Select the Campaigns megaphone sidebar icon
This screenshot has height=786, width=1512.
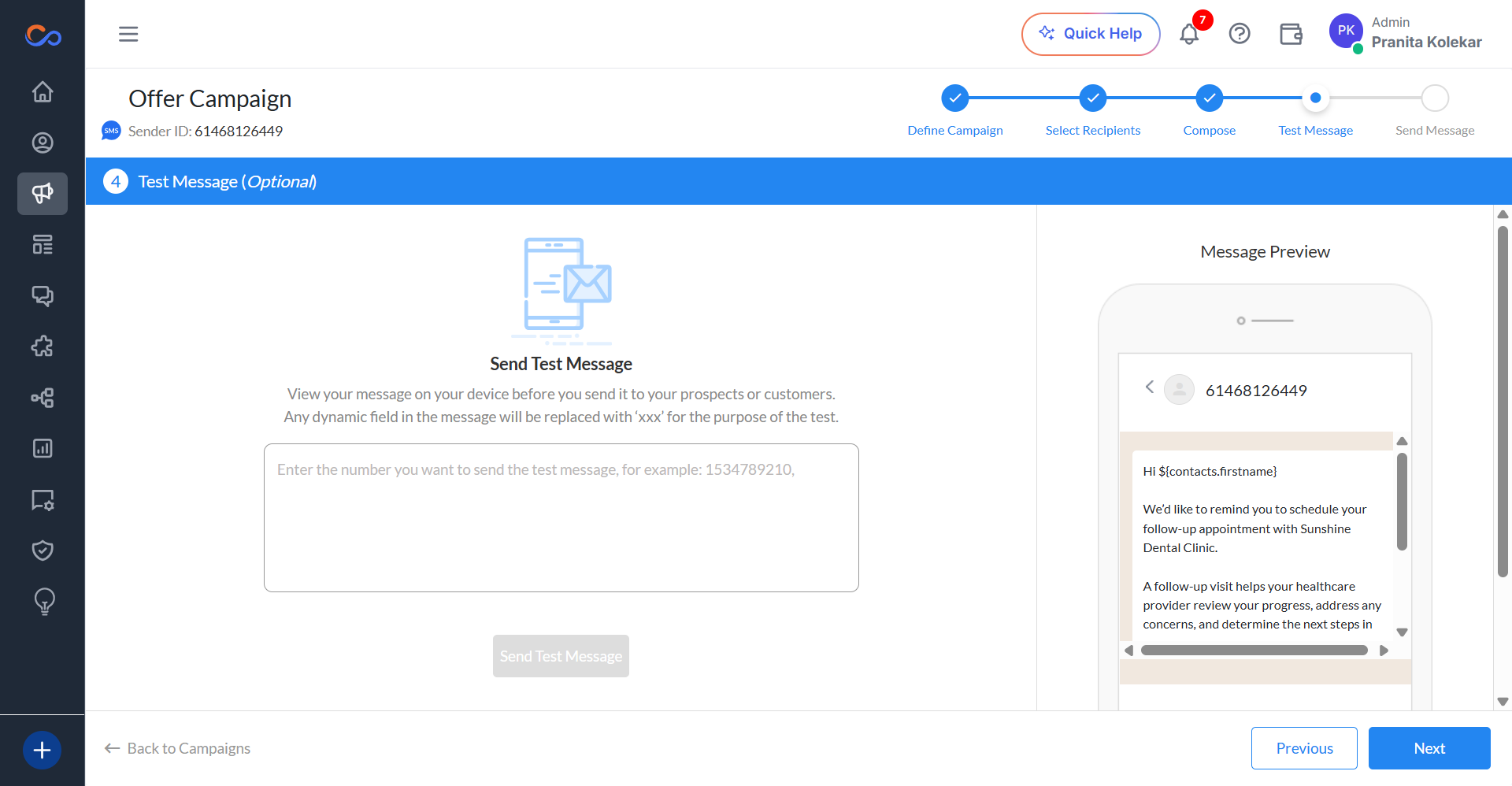pyautogui.click(x=43, y=194)
